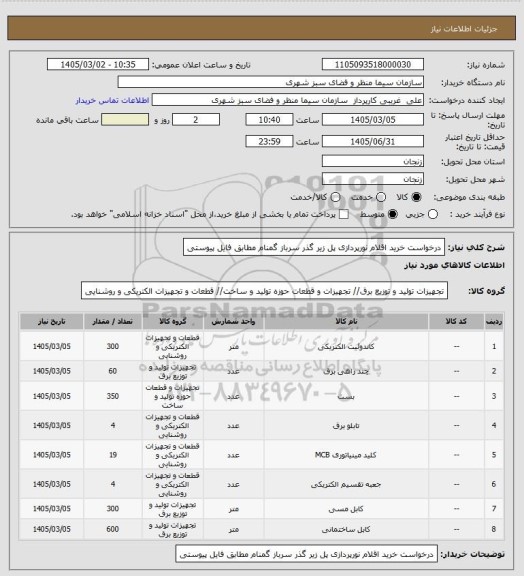
Task: Select the کالا/خدمت radio button
Action: (335, 197)
